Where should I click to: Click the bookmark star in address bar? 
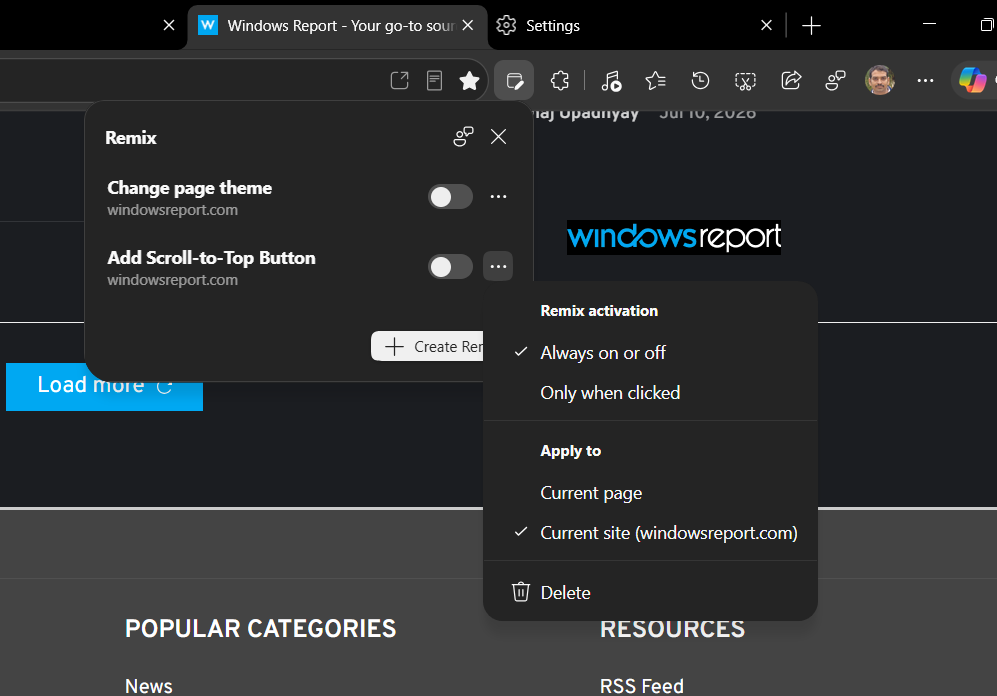click(469, 81)
